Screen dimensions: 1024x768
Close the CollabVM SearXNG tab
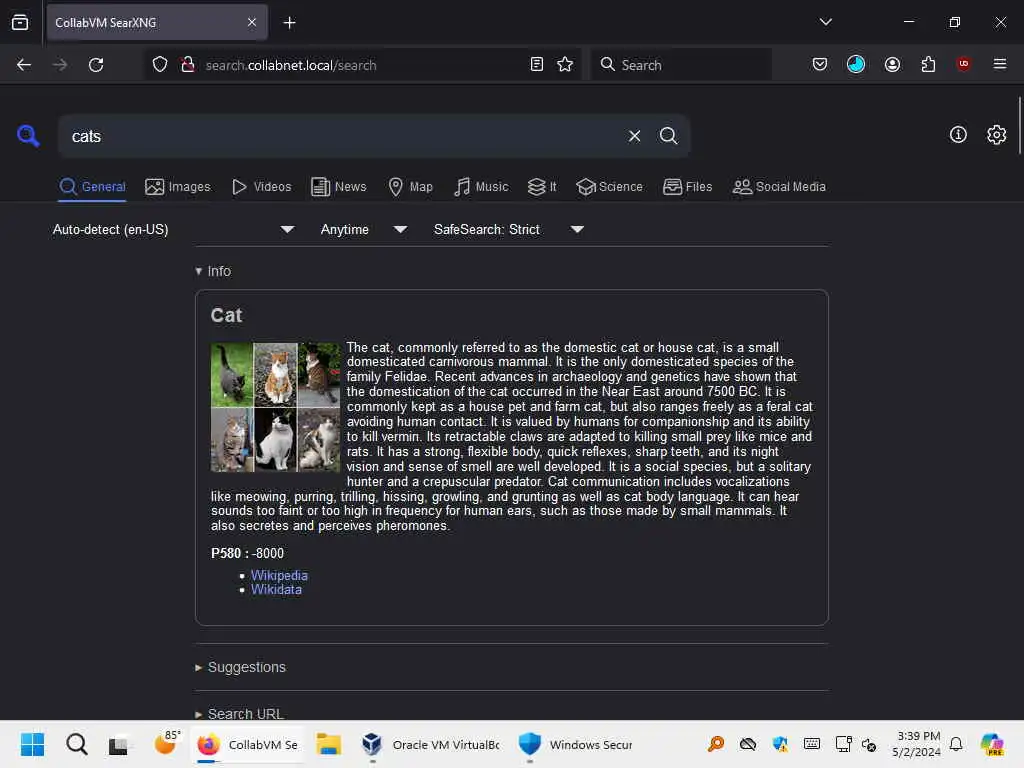pyautogui.click(x=252, y=23)
